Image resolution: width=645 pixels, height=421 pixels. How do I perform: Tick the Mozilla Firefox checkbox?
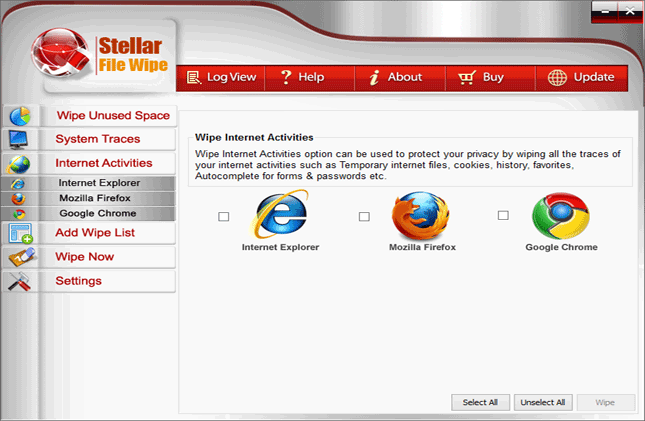364,216
